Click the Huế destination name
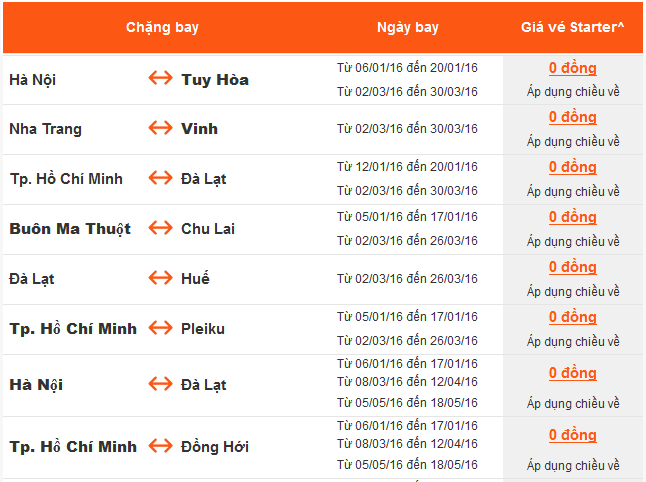Image resolution: width=646 pixels, height=482 pixels. click(196, 278)
